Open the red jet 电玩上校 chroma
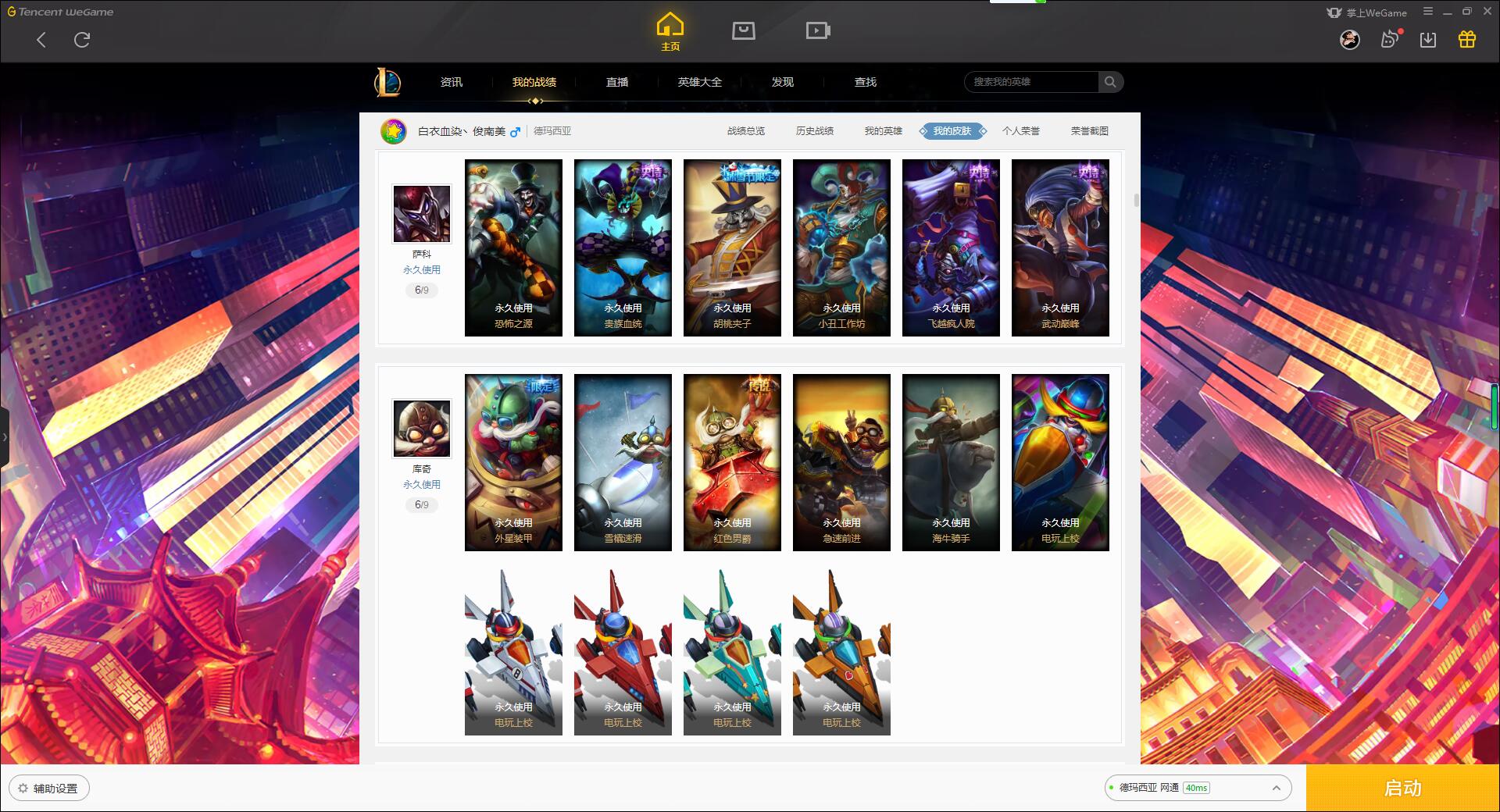 click(x=623, y=652)
